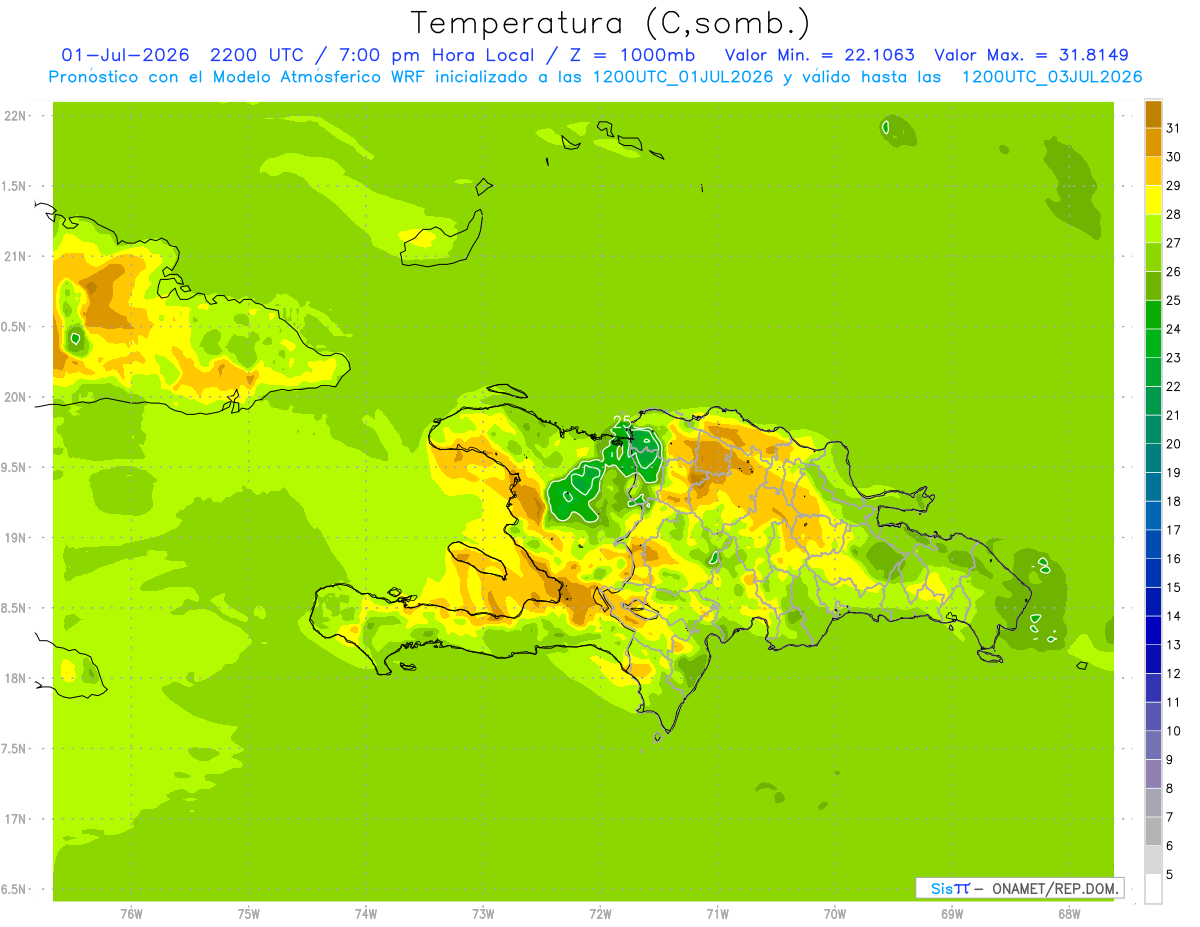Click color scale label "5"
The height and width of the screenshot is (927, 1200).
pyautogui.click(x=1170, y=875)
